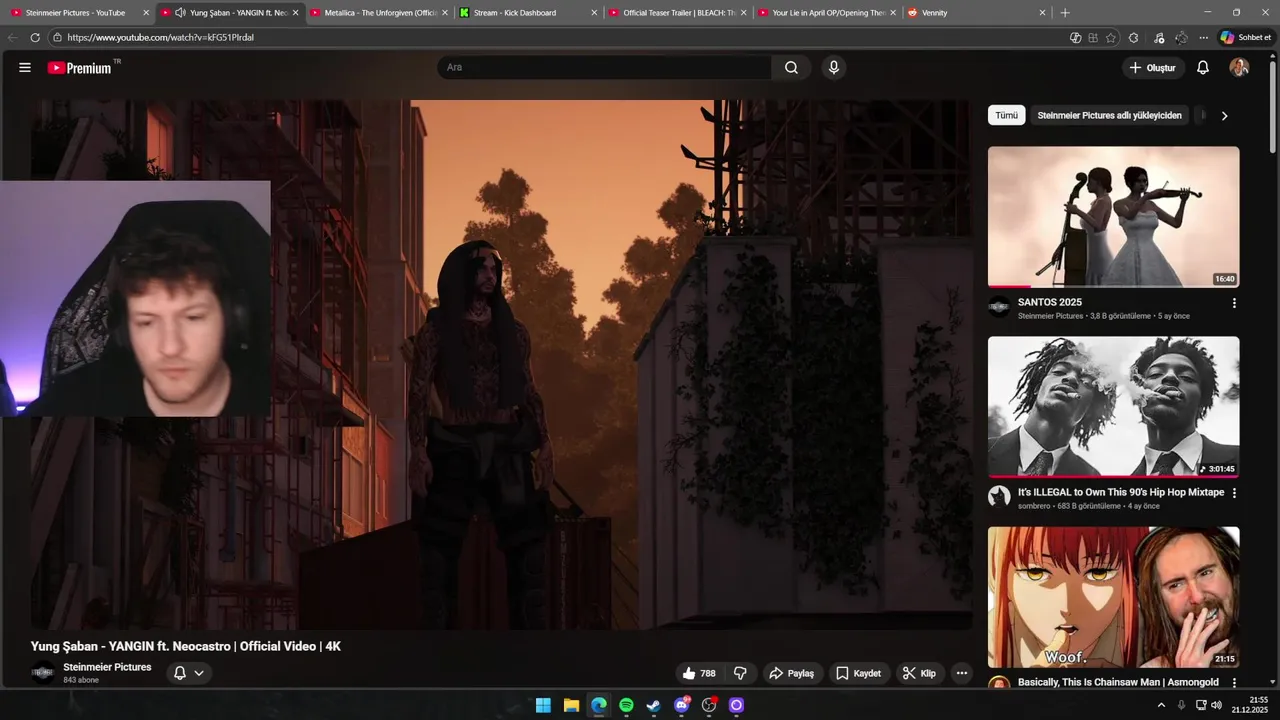Switch to the BLEACH Official Teaser Trailer tab

coord(679,13)
